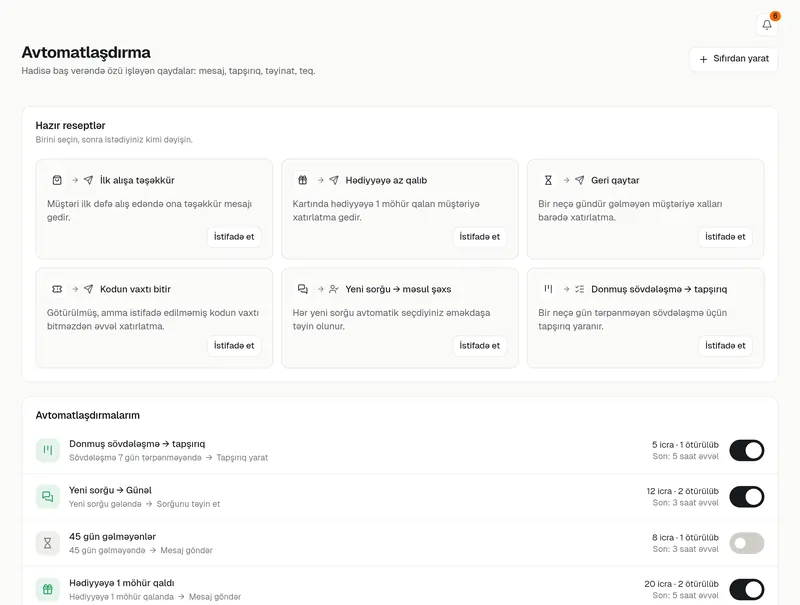Click the "5 icra · 1 ötürülüb" stats text
800x605 pixels.
pyautogui.click(x=685, y=445)
